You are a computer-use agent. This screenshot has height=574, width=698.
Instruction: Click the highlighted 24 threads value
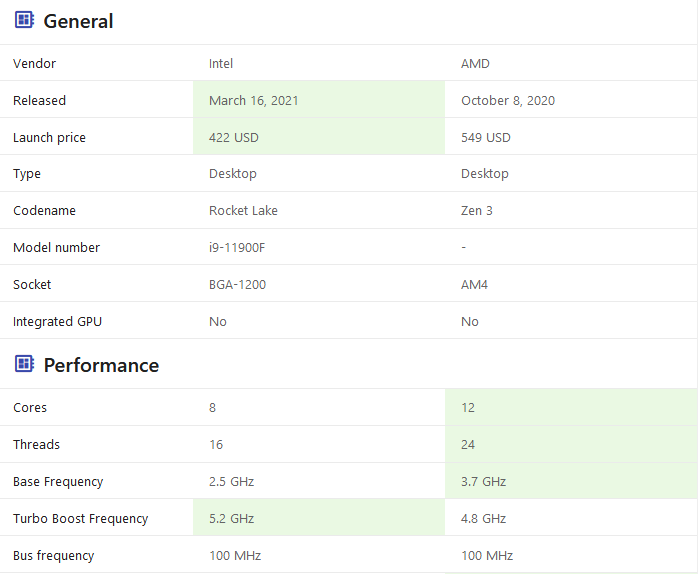point(468,445)
